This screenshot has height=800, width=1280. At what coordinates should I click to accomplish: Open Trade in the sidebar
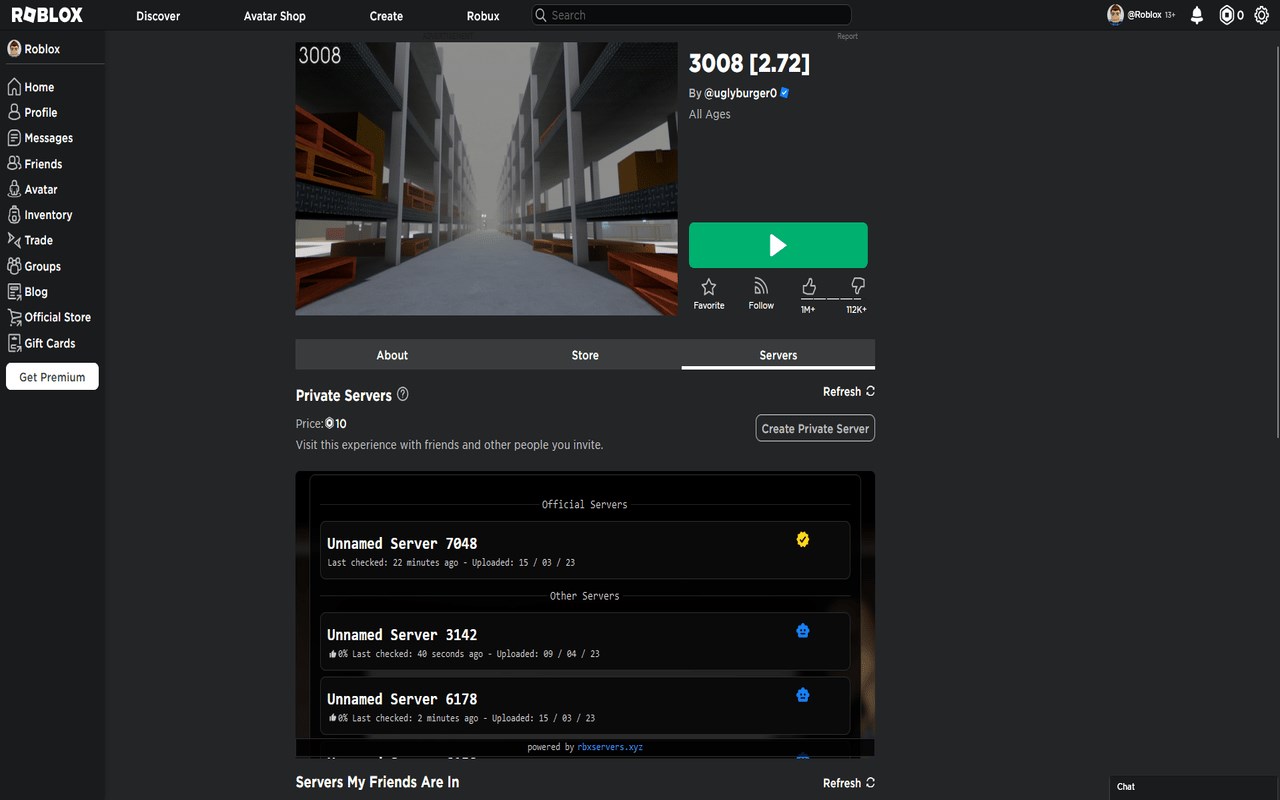pos(30,240)
